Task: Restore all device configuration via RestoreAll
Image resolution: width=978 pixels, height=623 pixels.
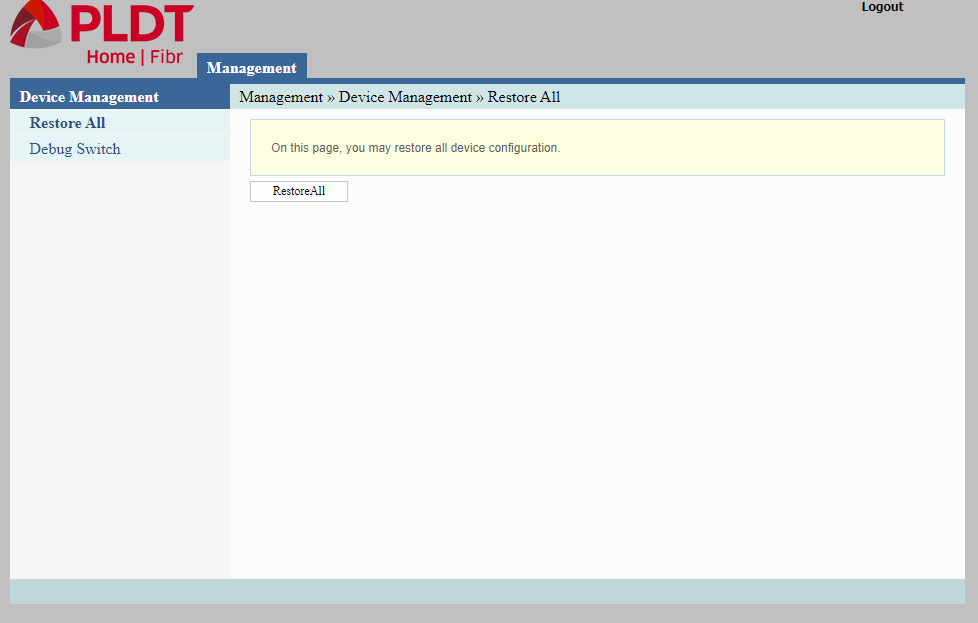Action: (298, 191)
